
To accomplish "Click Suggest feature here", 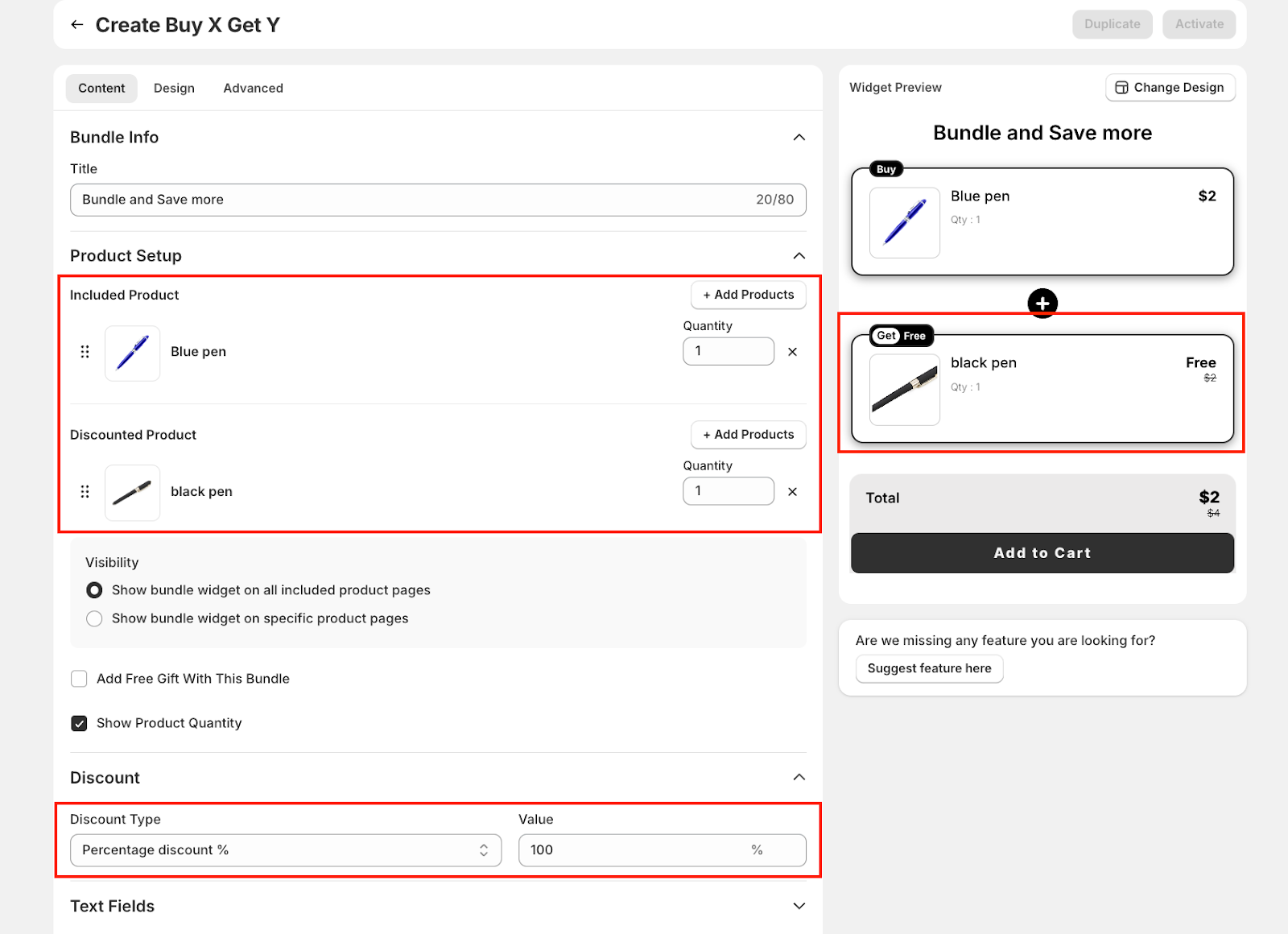I will click(x=929, y=668).
